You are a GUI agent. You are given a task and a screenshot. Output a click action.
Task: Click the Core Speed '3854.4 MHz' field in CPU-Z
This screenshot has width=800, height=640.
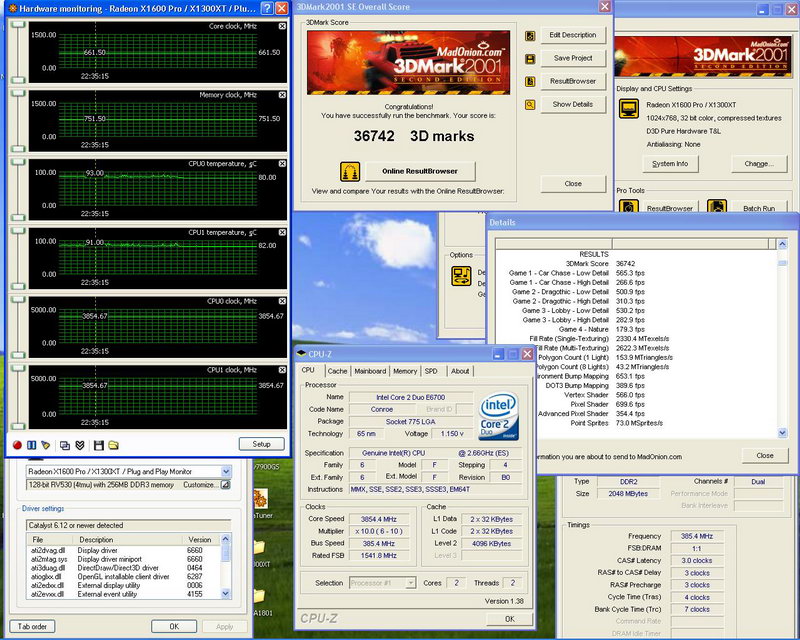click(x=379, y=519)
